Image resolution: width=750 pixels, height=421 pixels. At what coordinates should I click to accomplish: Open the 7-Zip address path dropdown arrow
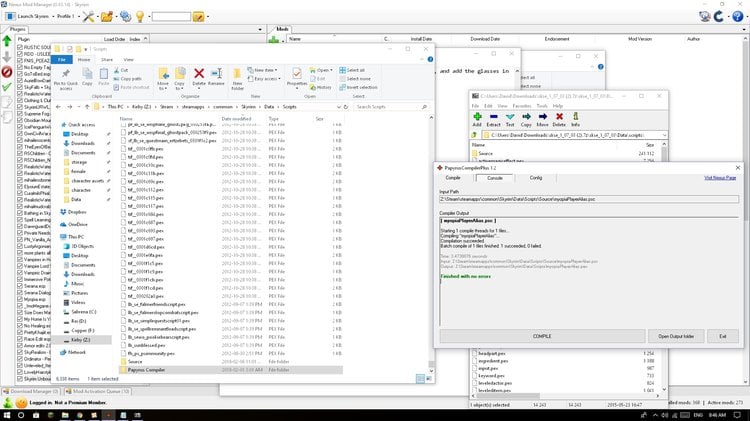click(x=664, y=135)
